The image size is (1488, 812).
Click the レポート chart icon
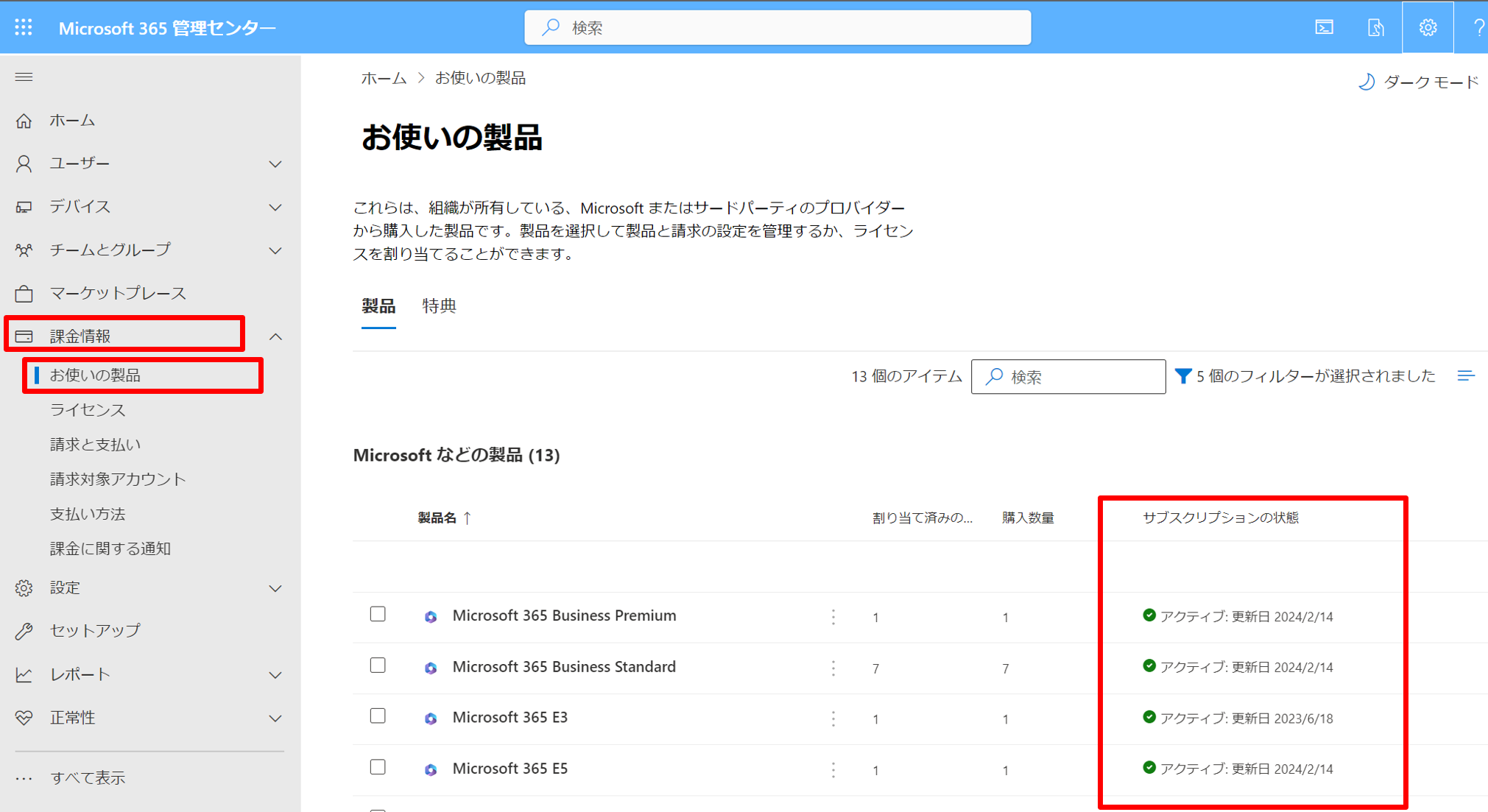click(24, 674)
